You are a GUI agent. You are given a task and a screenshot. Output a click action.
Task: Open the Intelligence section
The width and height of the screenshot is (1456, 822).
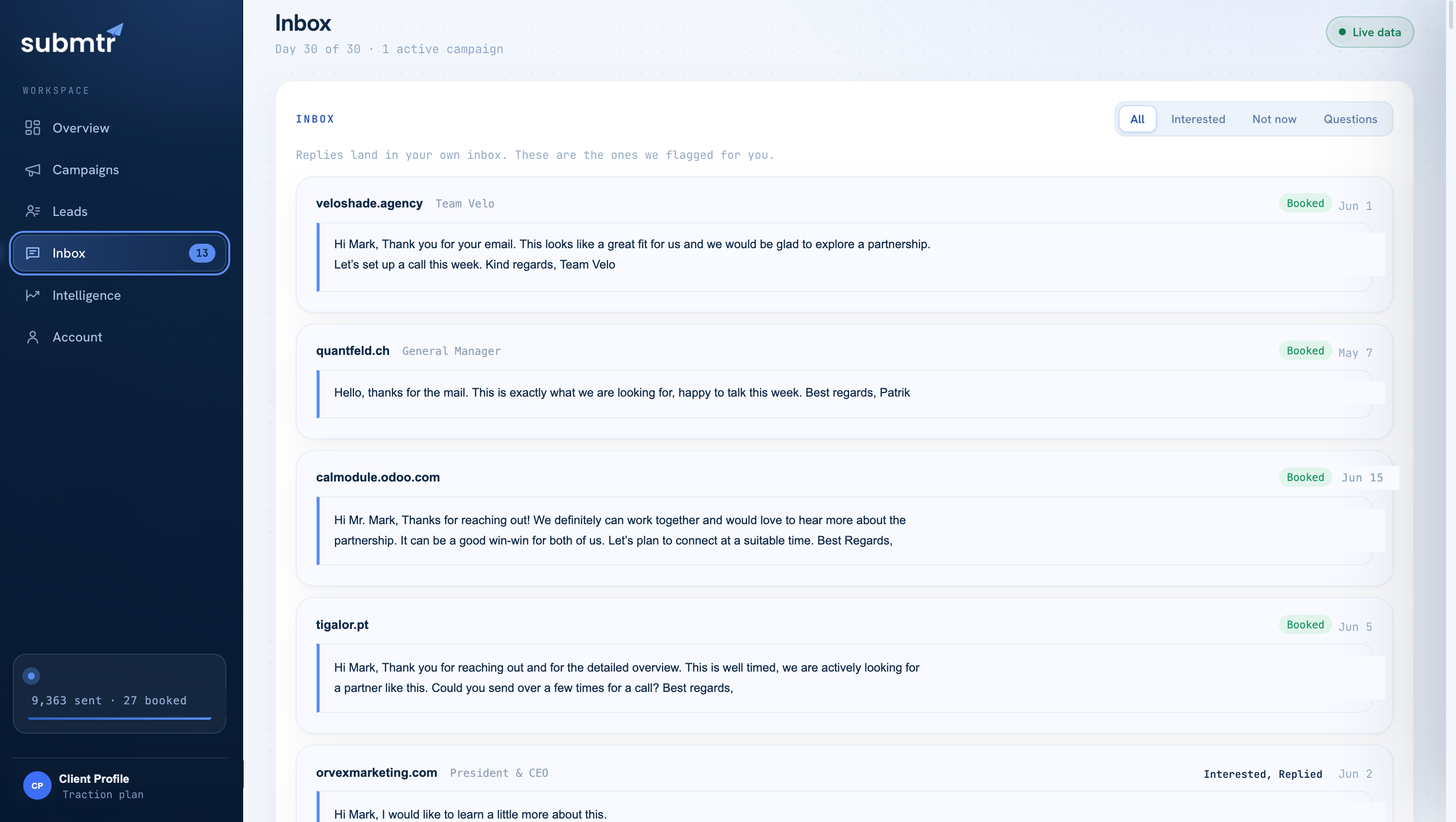click(119, 295)
